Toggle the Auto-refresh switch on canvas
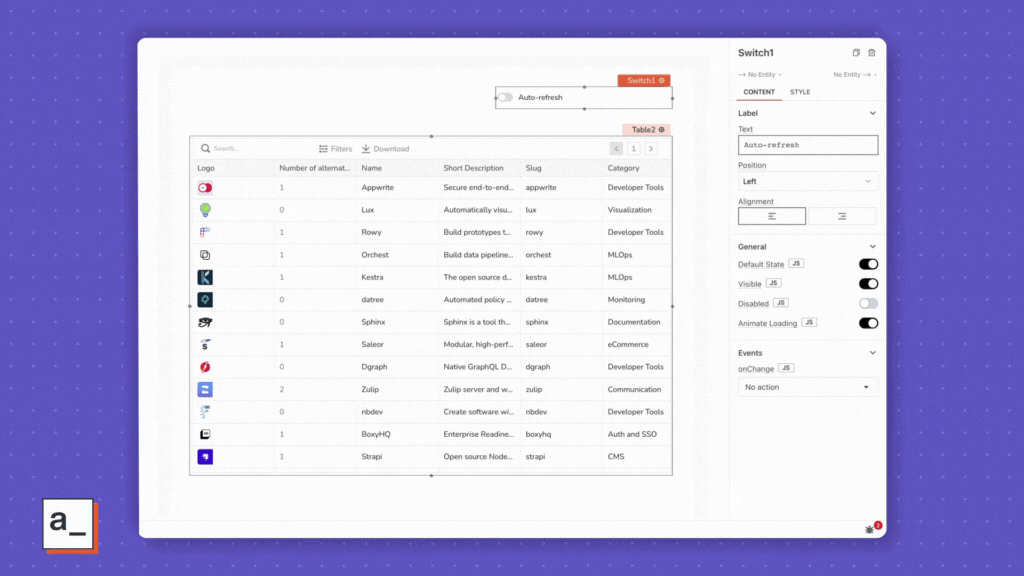Viewport: 1024px width, 576px height. coord(506,97)
